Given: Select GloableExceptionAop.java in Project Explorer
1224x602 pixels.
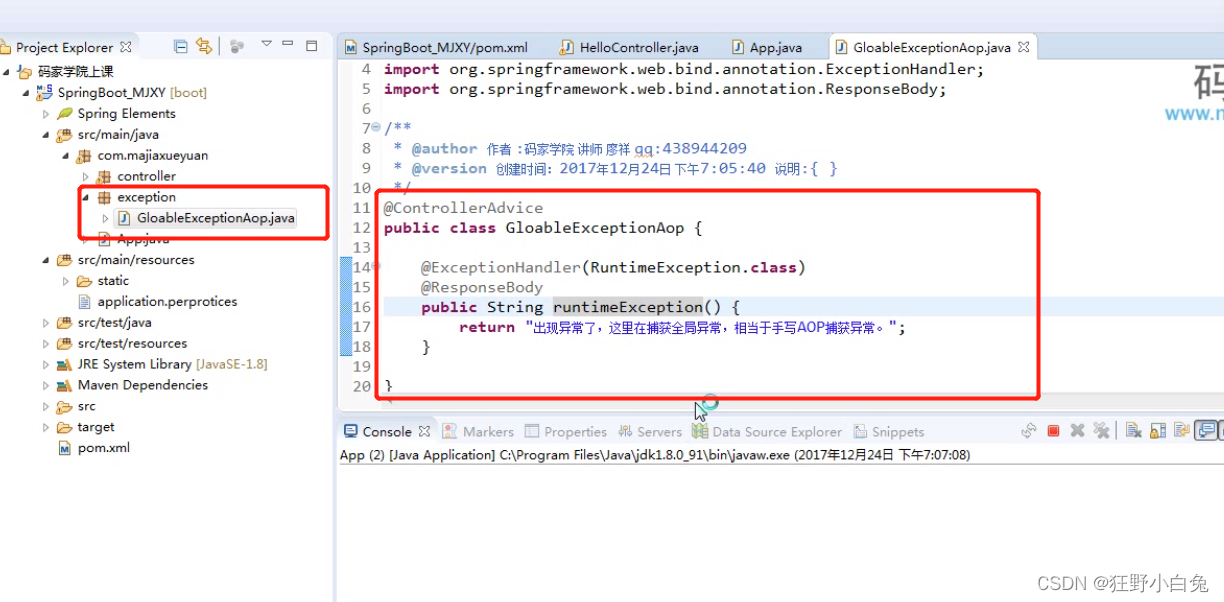Looking at the screenshot, I should click(x=207, y=218).
